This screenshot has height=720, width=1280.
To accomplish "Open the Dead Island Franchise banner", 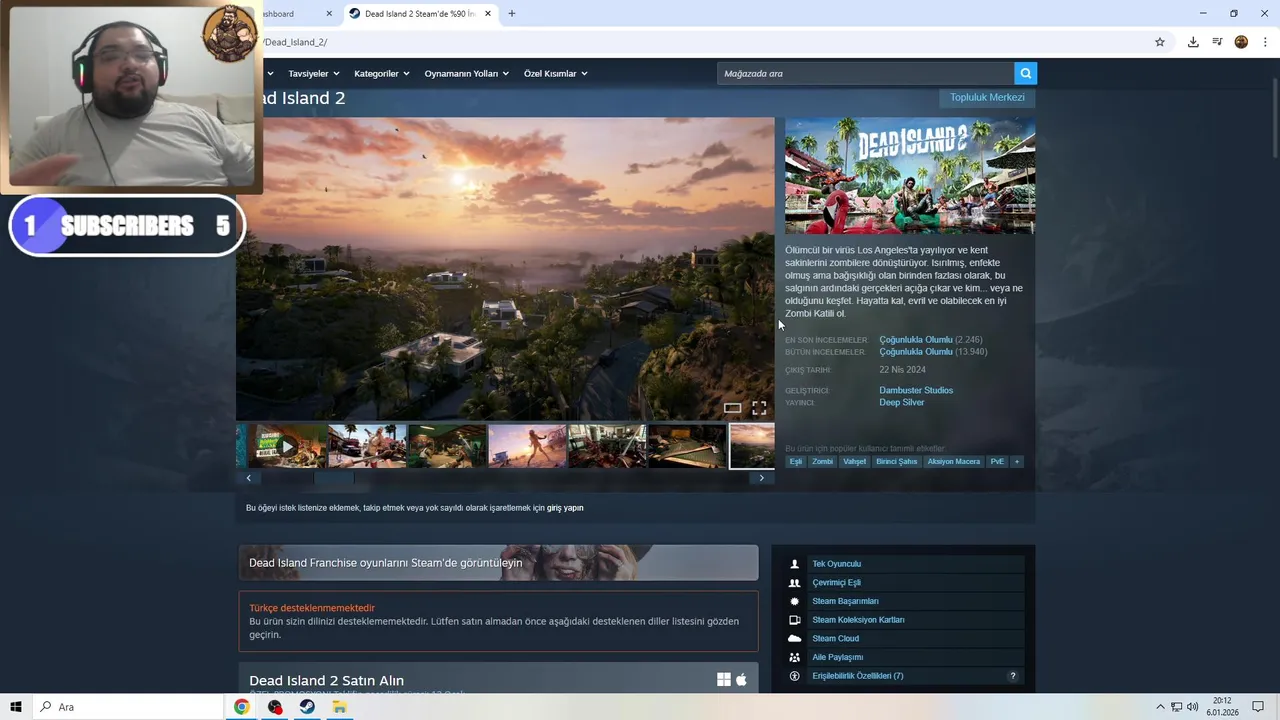I will coord(498,562).
